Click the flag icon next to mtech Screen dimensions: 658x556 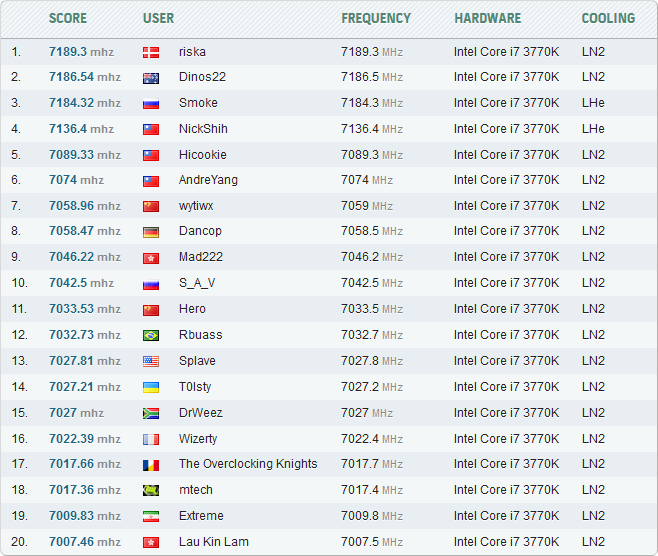[151, 490]
